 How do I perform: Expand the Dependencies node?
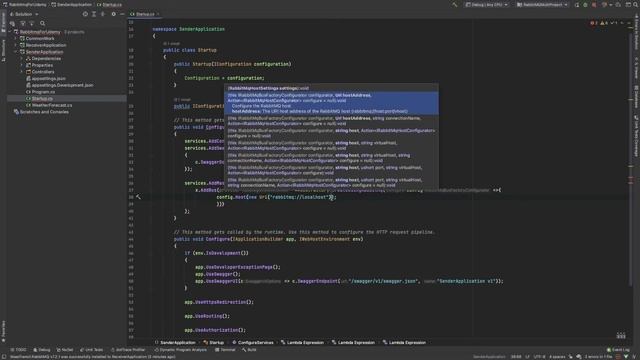click(x=22, y=58)
